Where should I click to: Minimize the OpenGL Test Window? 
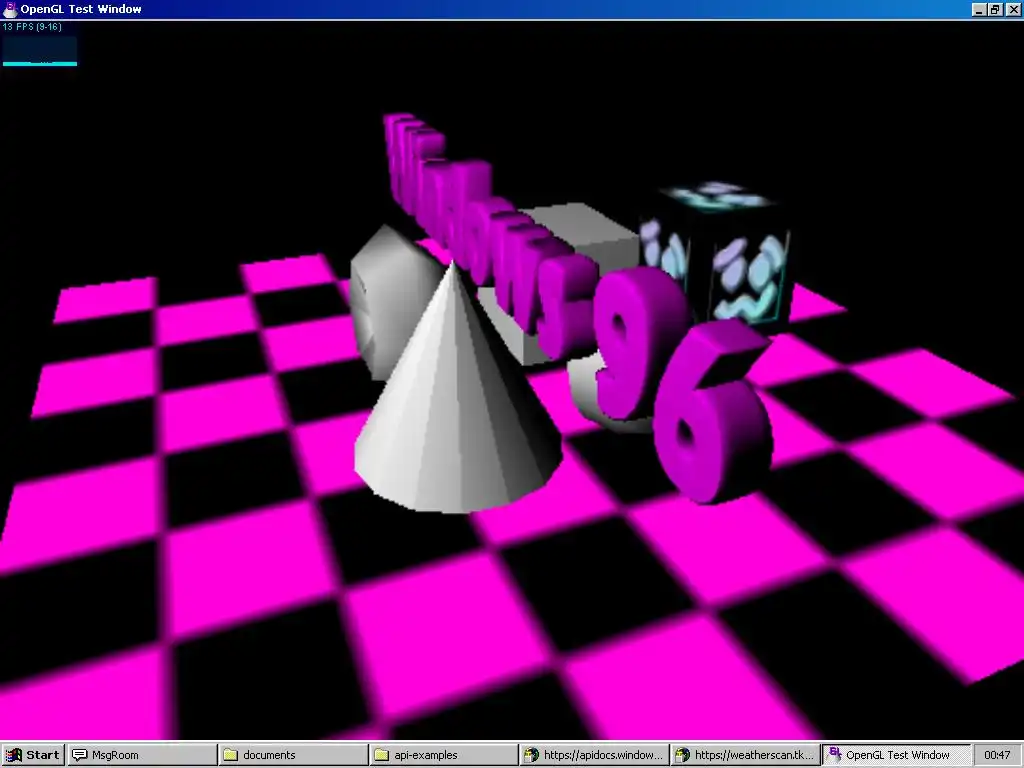[x=978, y=9]
